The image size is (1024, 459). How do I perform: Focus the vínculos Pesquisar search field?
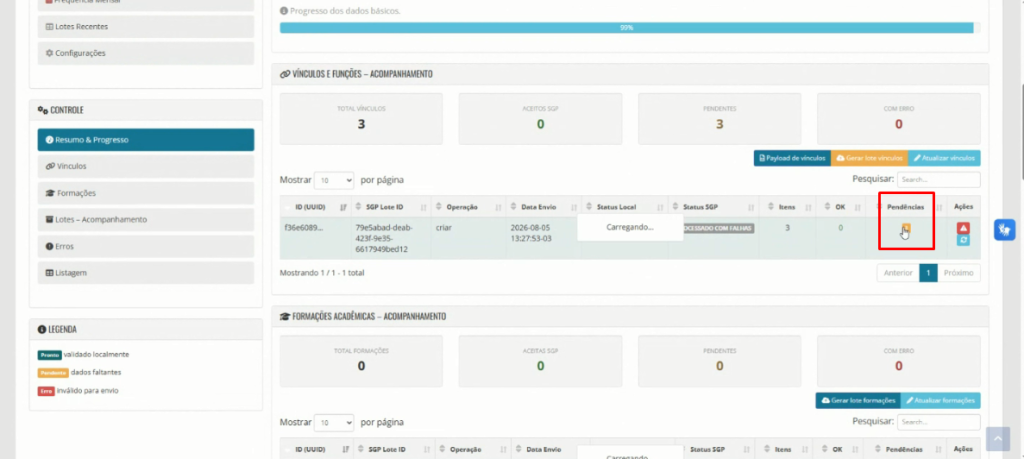click(938, 180)
